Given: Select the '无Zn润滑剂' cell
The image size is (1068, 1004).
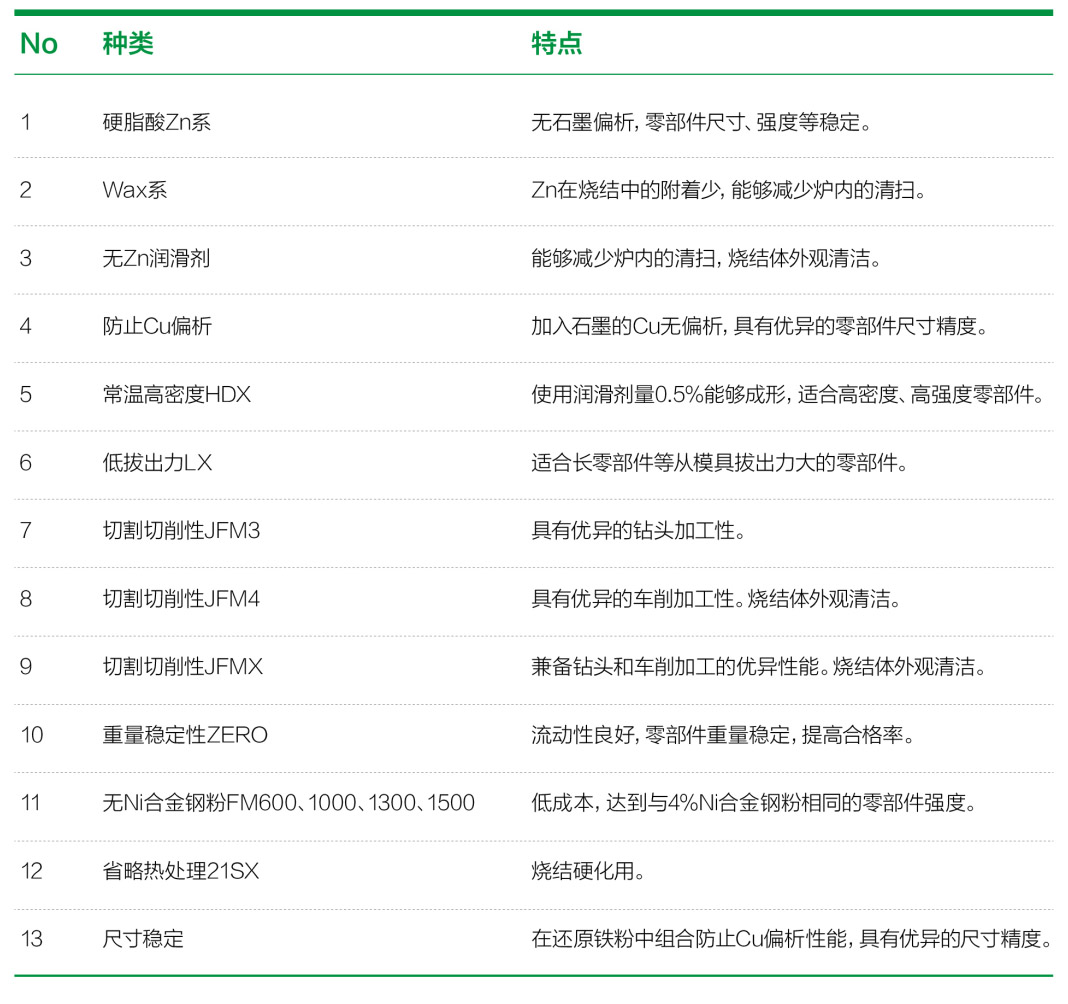Looking at the screenshot, I should click(x=156, y=258).
